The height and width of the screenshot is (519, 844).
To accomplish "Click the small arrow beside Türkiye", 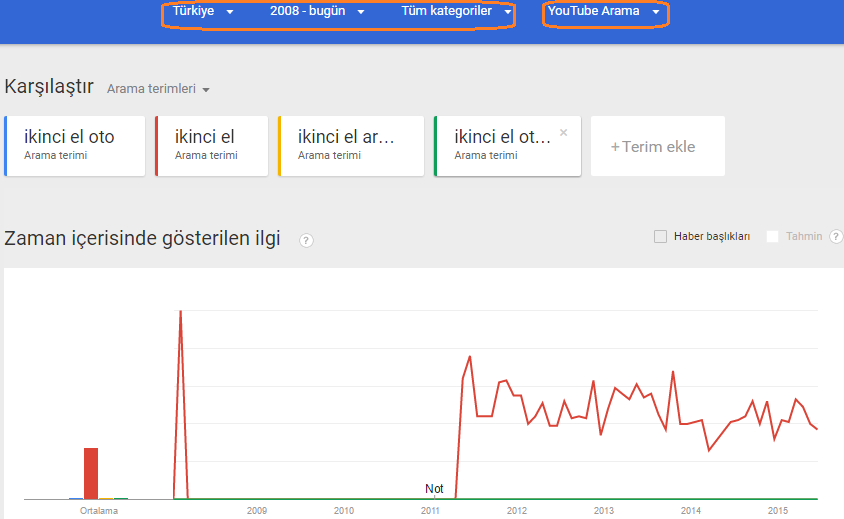I will click(x=230, y=12).
